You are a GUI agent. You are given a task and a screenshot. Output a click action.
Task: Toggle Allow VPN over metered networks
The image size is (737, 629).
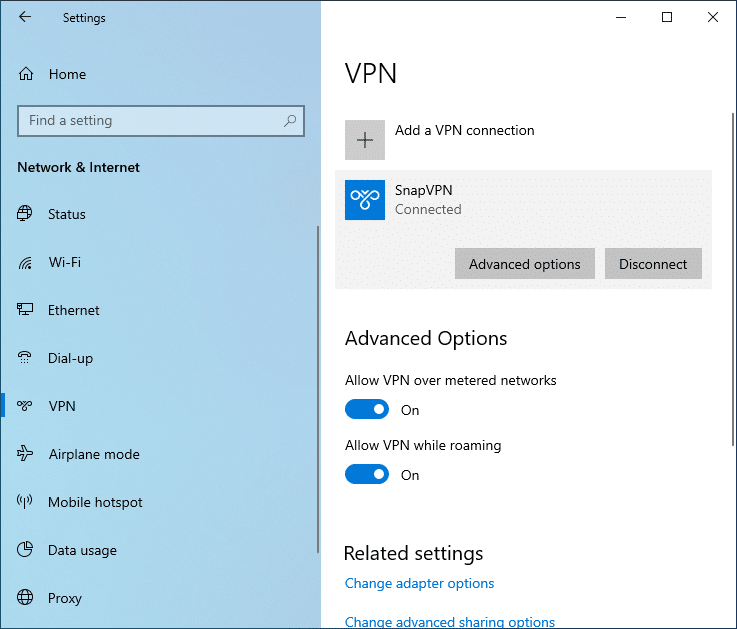(x=367, y=409)
